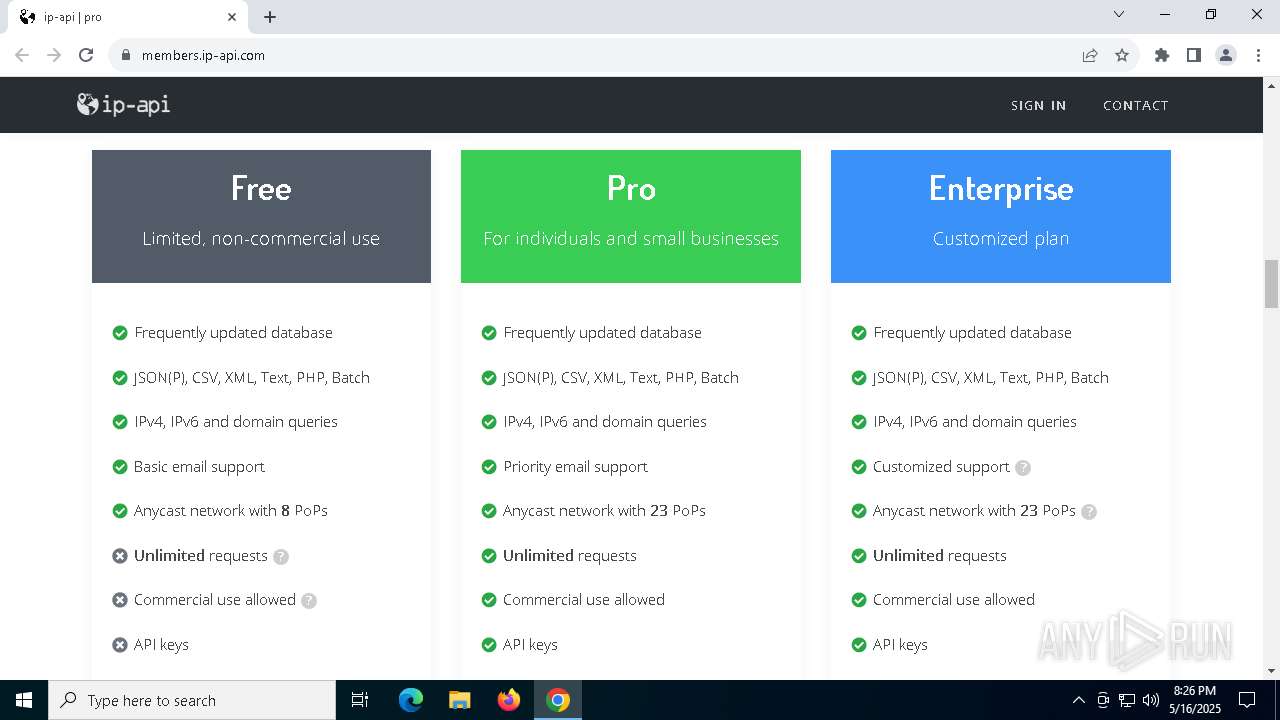Share this page via the share icon
The image size is (1280, 720).
point(1090,55)
